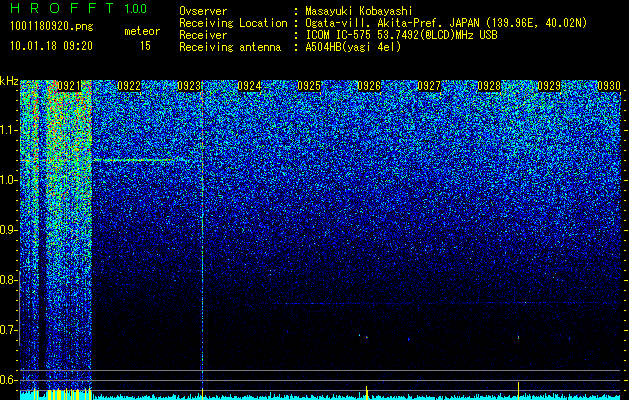The image size is (629, 400).
Task: Click the A504HB(yagi 4el) antenna text
Action: click(x=353, y=47)
